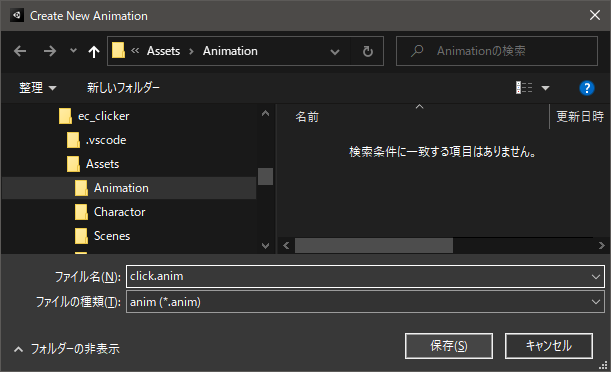
Task: Open the 整理 menu
Action: (x=37, y=88)
